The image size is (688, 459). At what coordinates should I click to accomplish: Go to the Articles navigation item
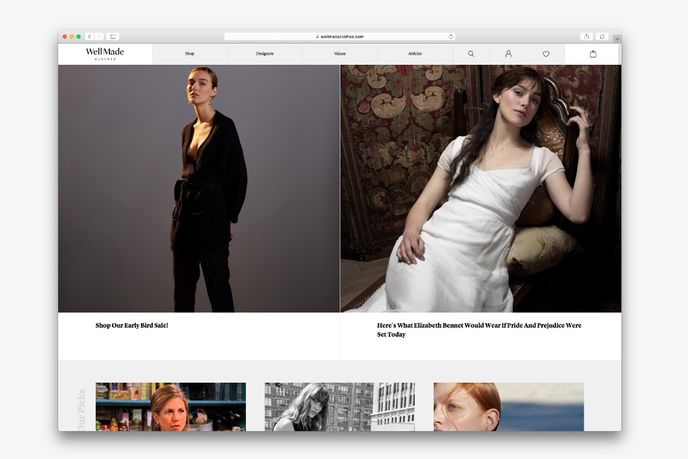tap(415, 54)
